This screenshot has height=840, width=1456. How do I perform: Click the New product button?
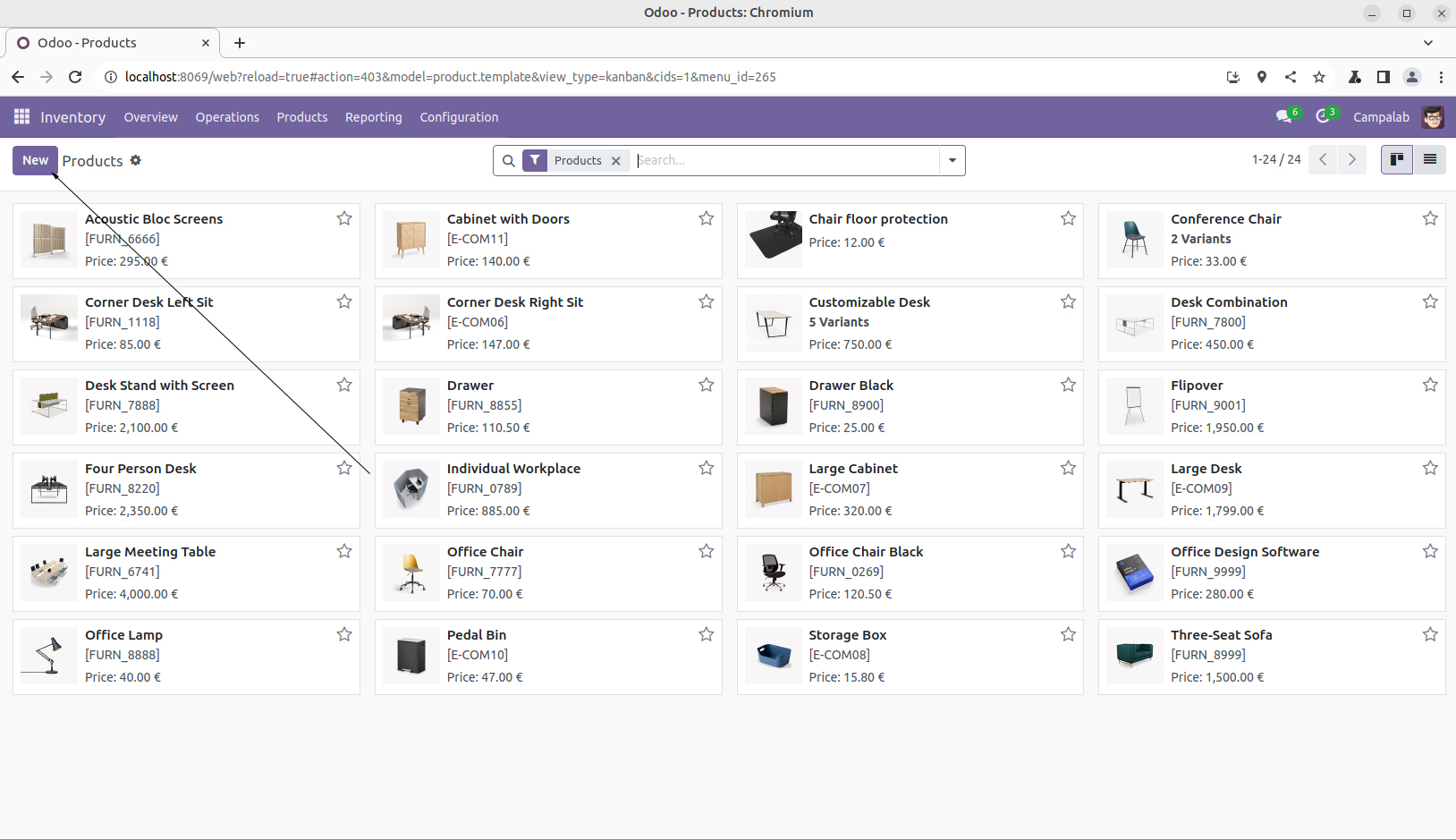point(35,160)
